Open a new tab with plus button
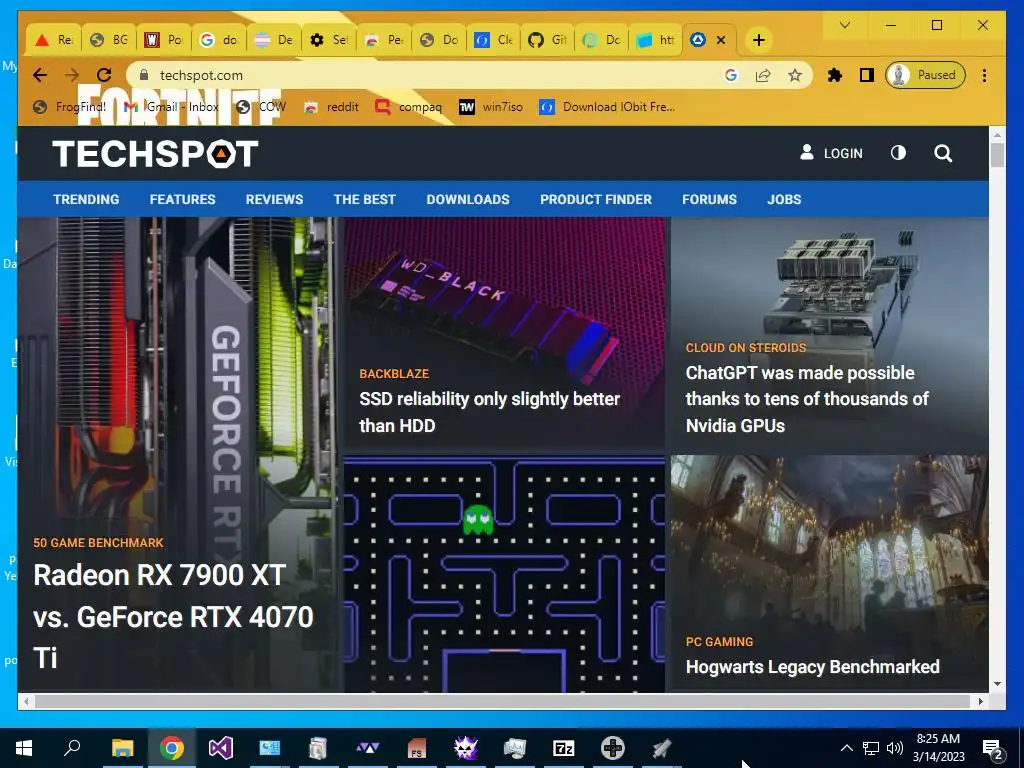The image size is (1024, 768). 758,40
